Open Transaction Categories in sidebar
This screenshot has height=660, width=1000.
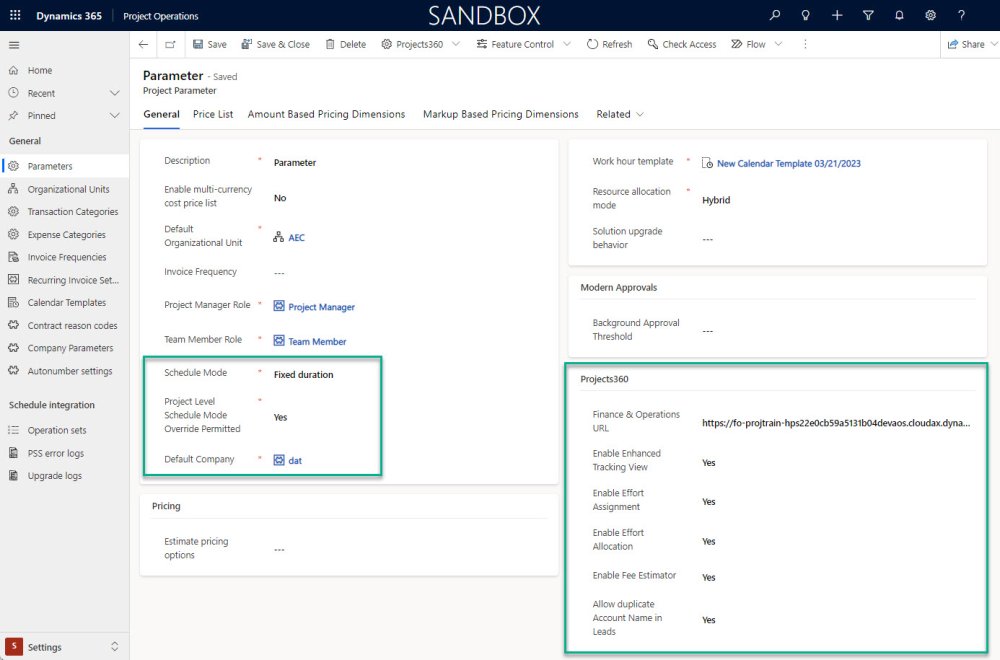[64, 212]
